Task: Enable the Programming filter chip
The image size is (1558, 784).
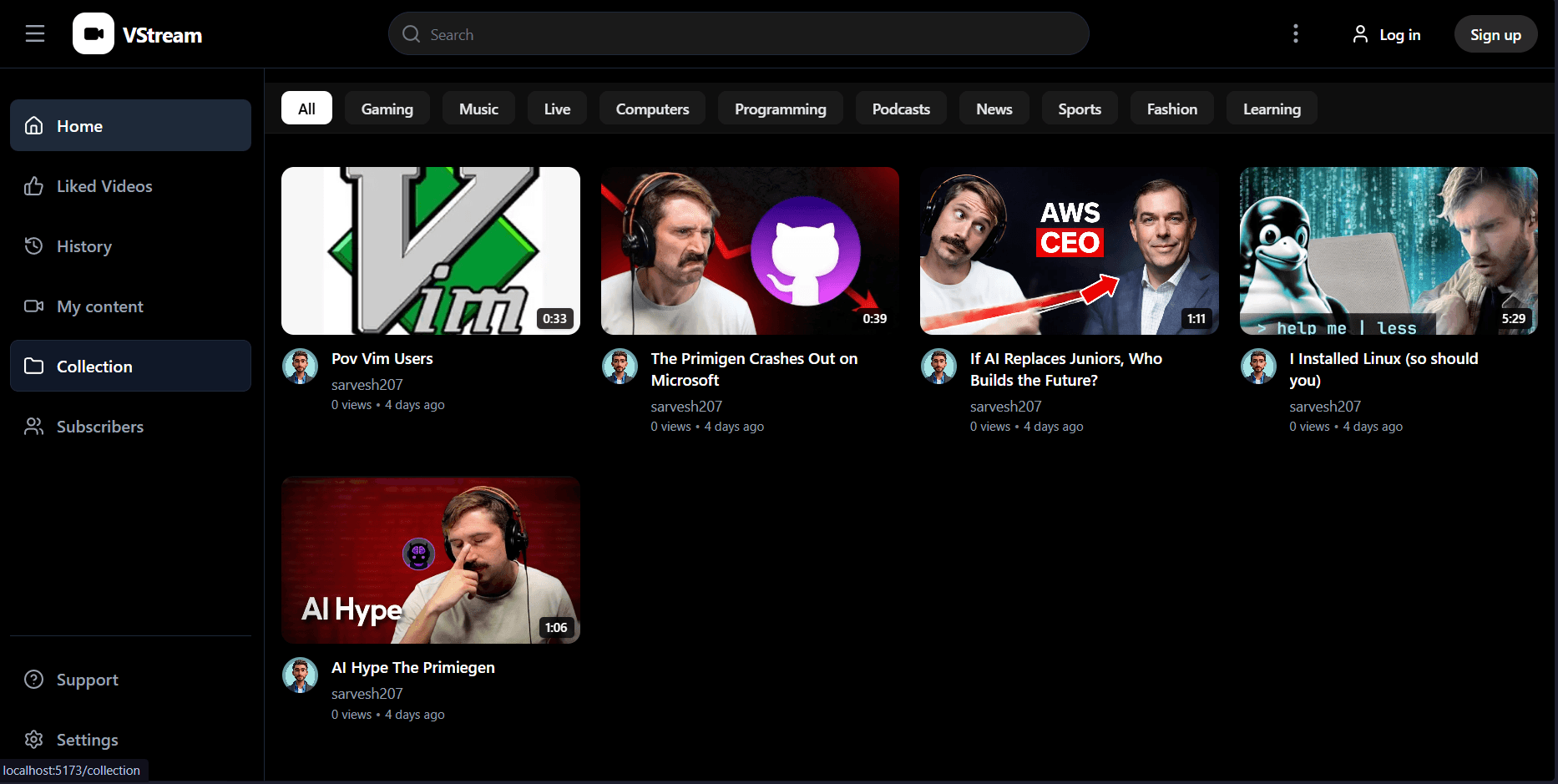Action: click(780, 108)
